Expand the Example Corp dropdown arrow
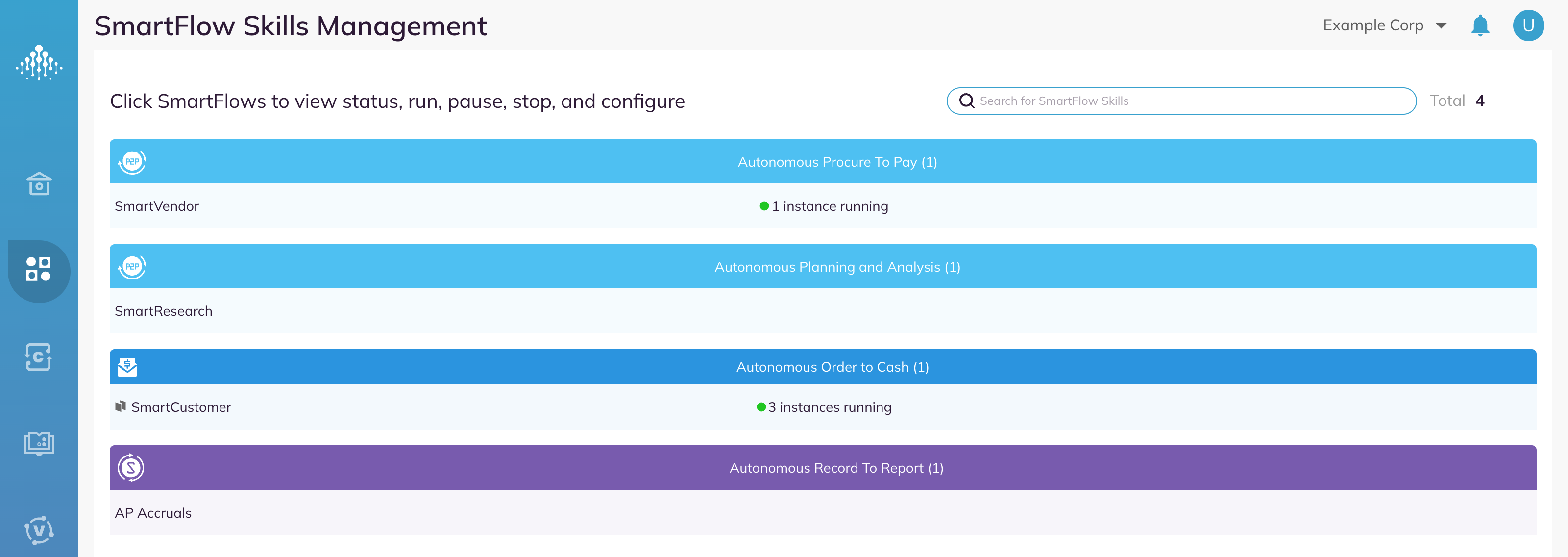The image size is (1568, 557). point(1441,25)
